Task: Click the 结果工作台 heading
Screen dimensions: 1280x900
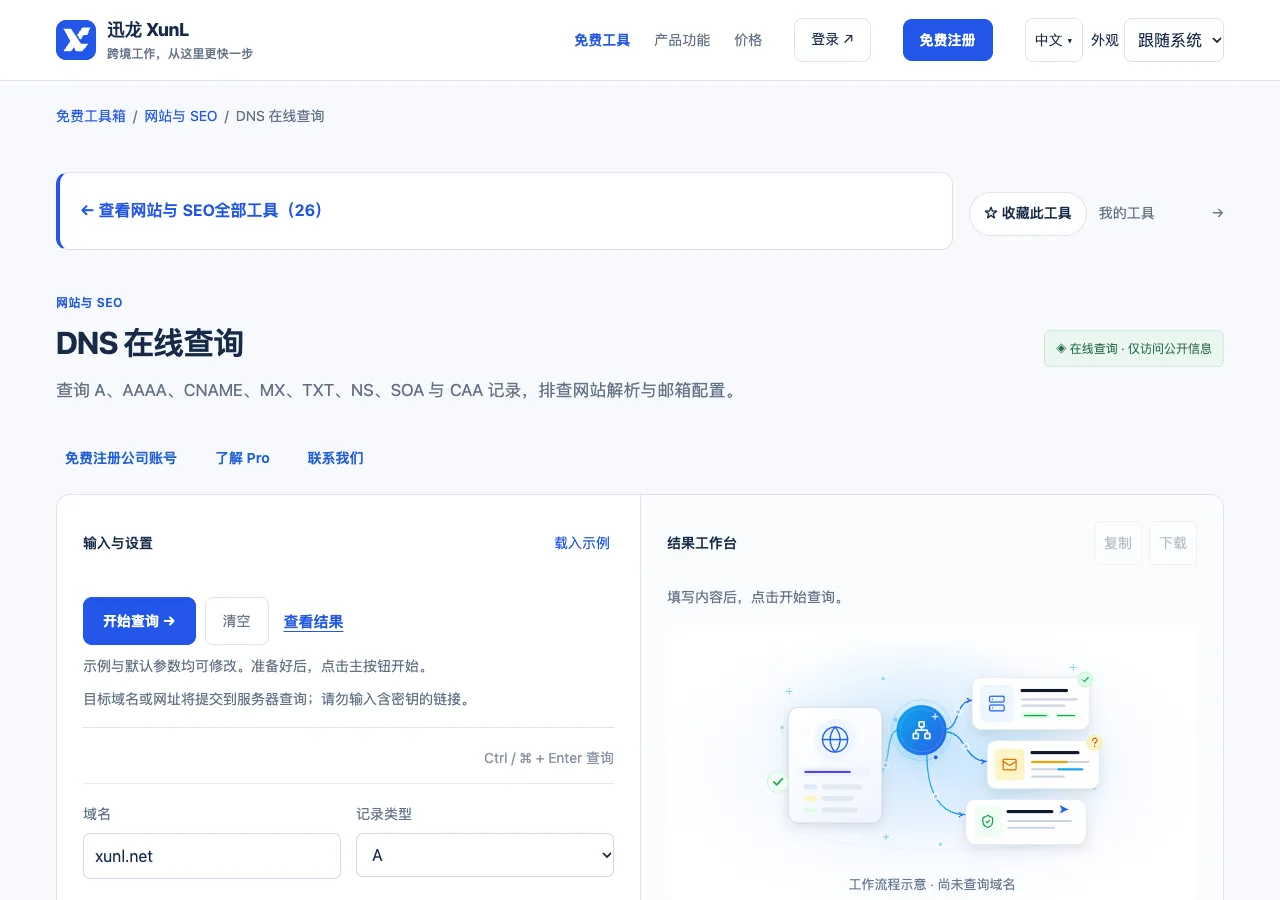Action: pos(702,543)
